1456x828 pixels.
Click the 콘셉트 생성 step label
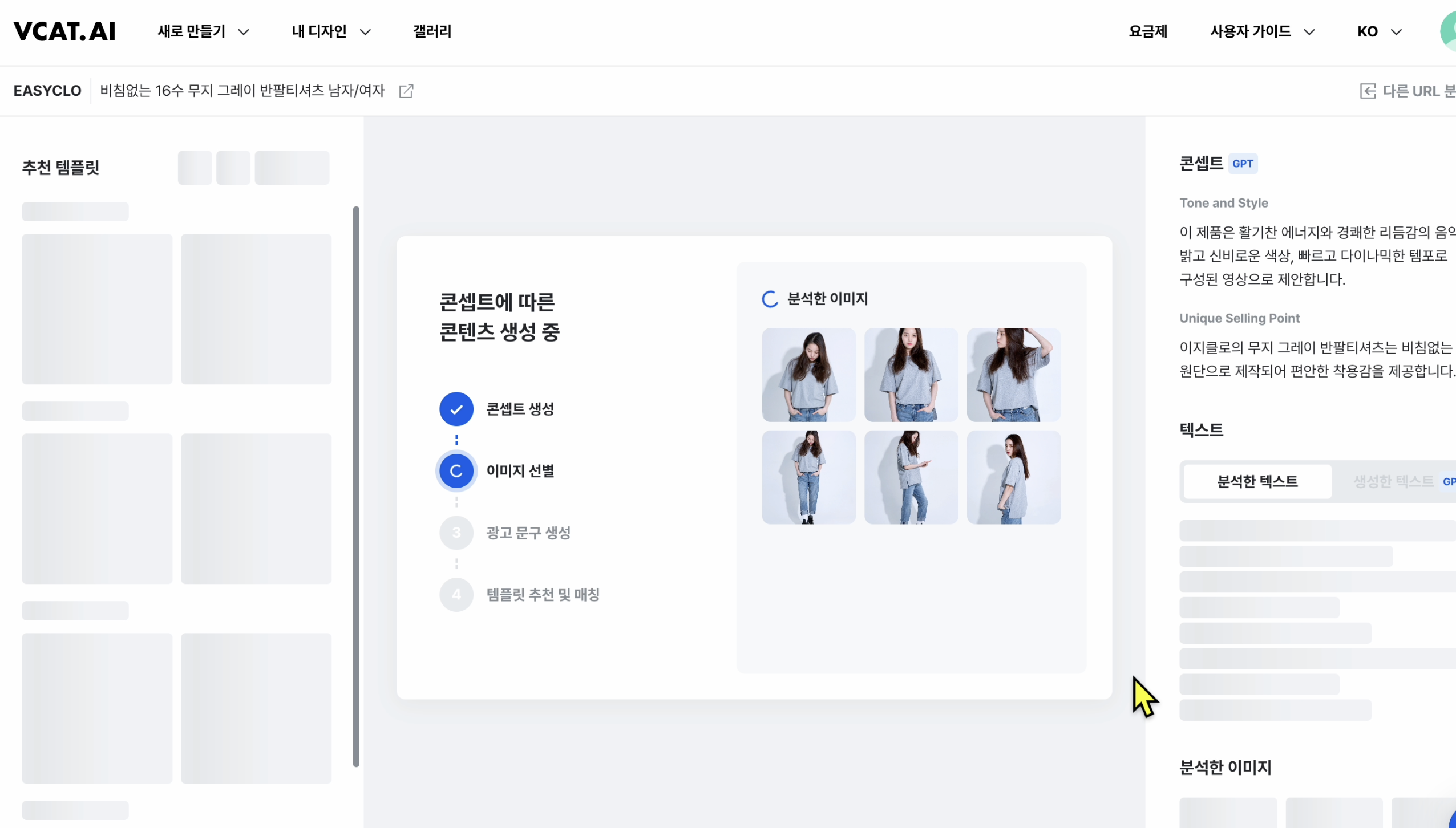520,409
